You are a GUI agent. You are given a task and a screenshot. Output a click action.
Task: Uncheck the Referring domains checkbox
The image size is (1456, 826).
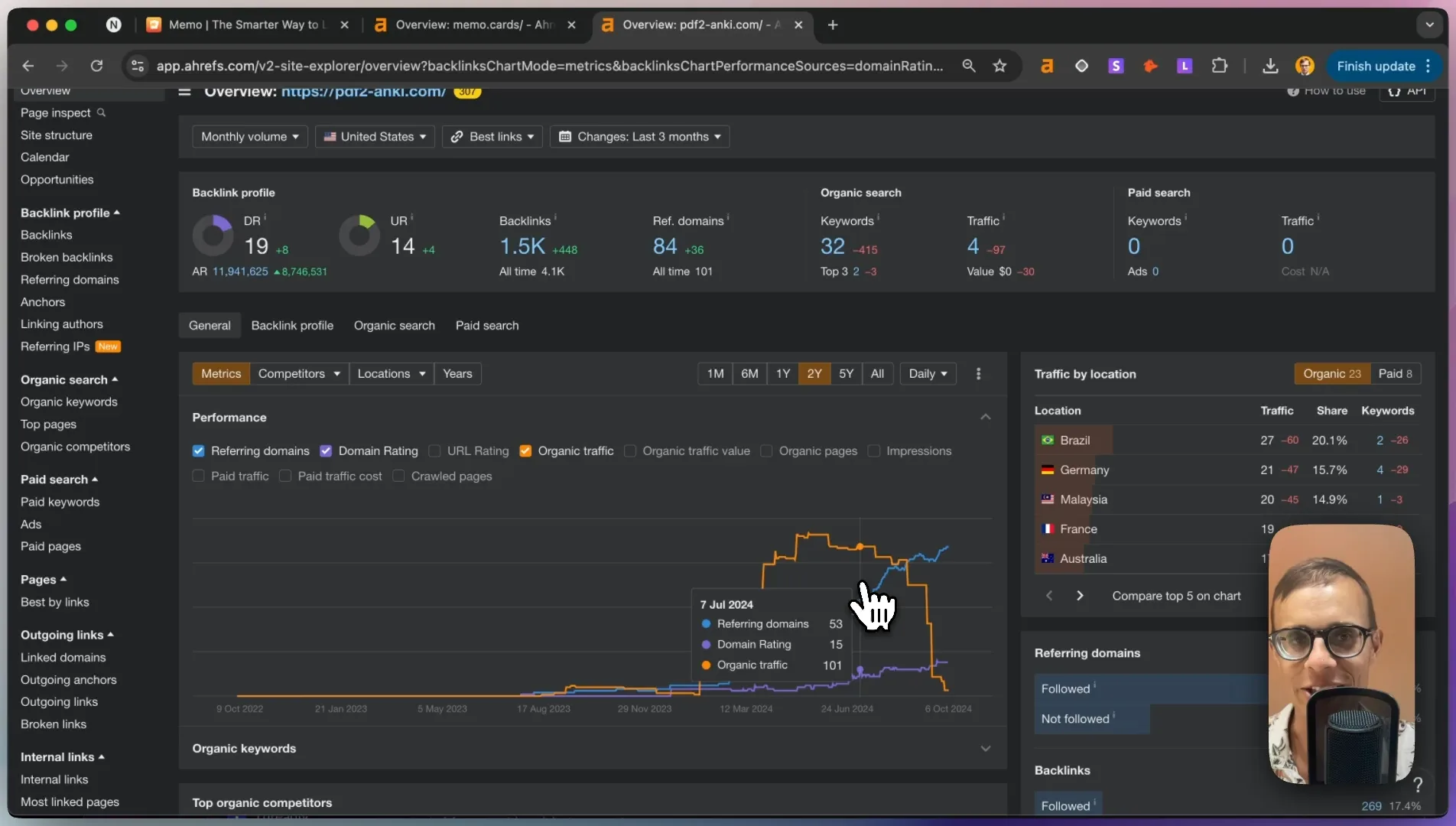tap(198, 450)
